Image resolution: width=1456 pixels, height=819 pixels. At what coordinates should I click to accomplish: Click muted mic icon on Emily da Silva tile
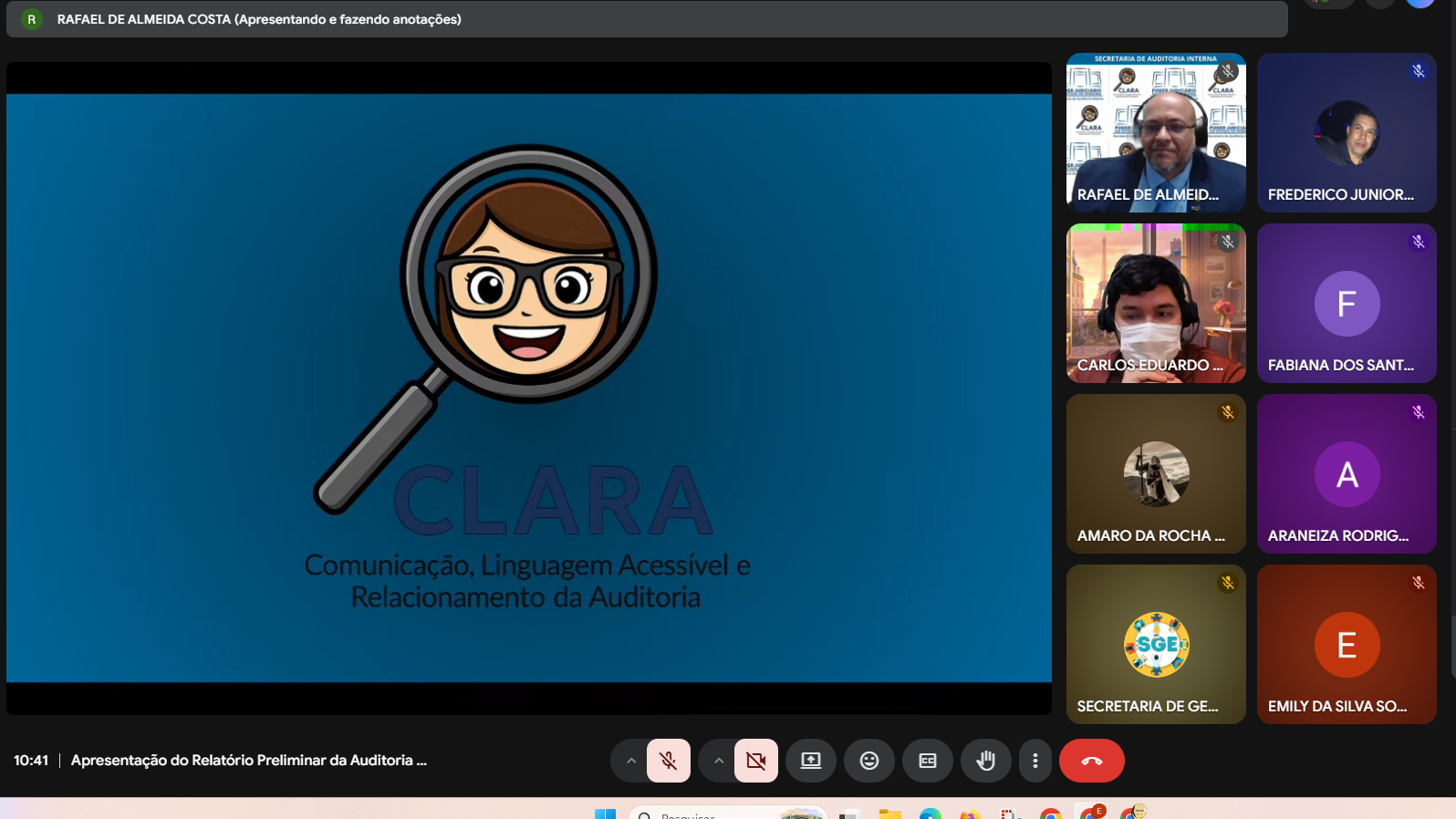(1418, 583)
